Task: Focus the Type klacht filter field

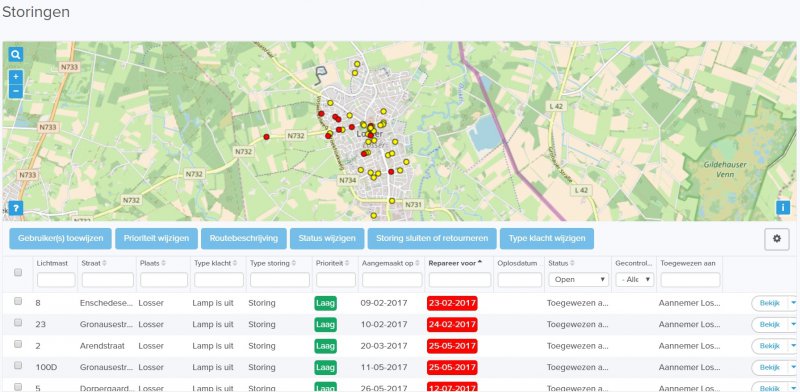Action: [x=219, y=280]
